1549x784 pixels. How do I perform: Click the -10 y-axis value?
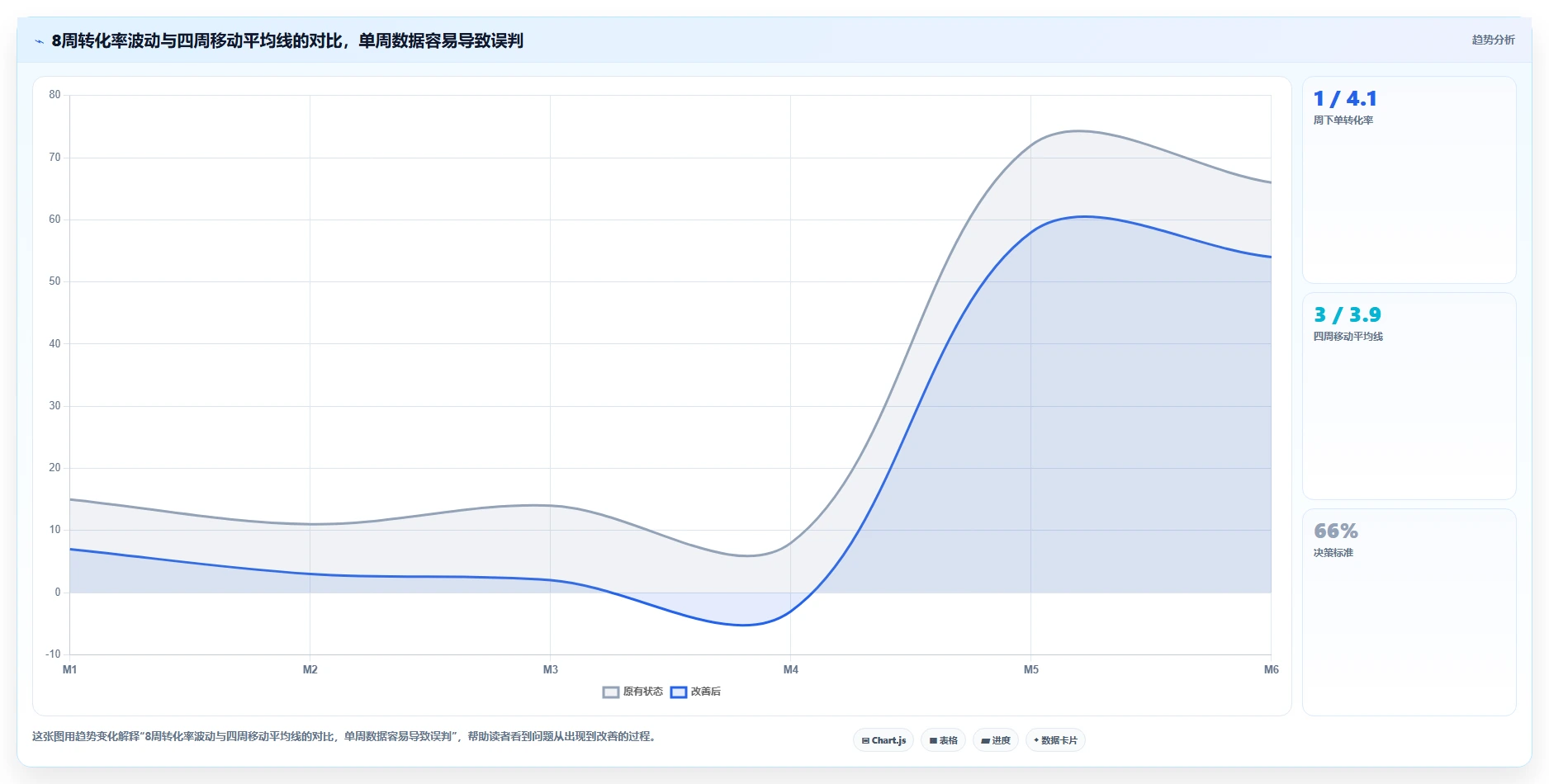[53, 654]
